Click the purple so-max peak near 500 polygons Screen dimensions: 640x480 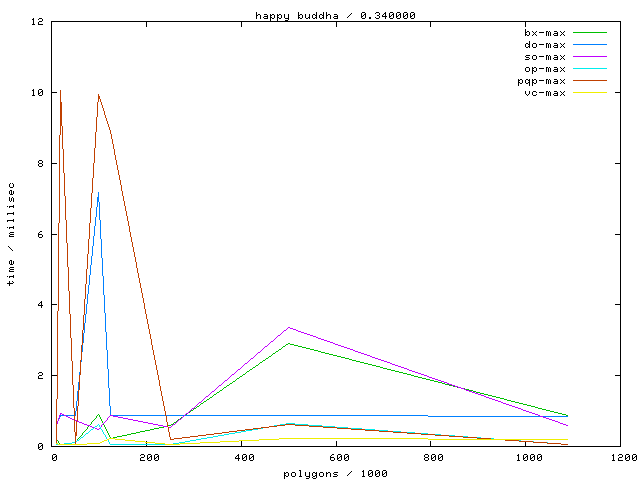289,327
